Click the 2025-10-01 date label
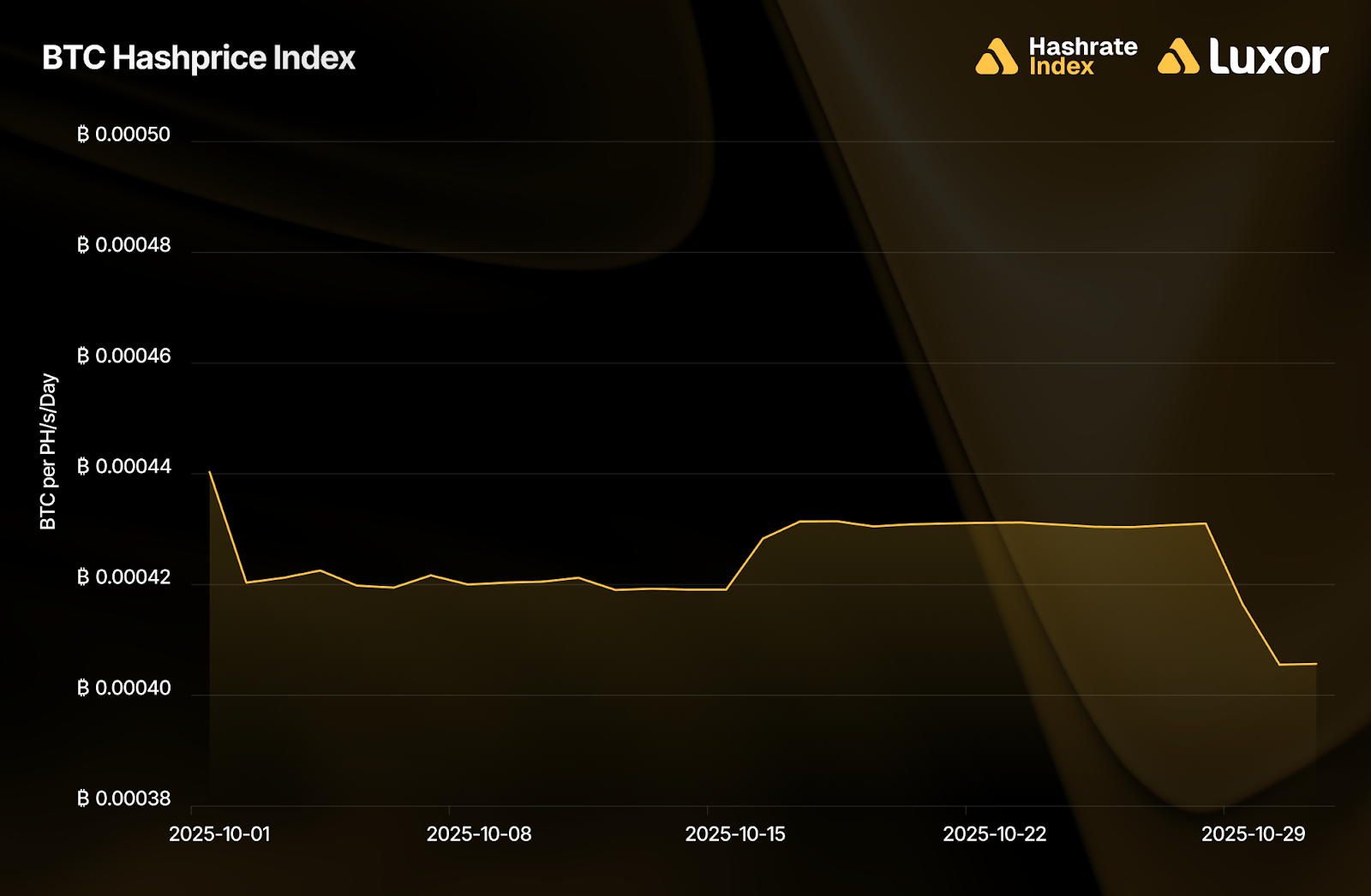Screen dimensions: 1371x896 click(x=219, y=834)
